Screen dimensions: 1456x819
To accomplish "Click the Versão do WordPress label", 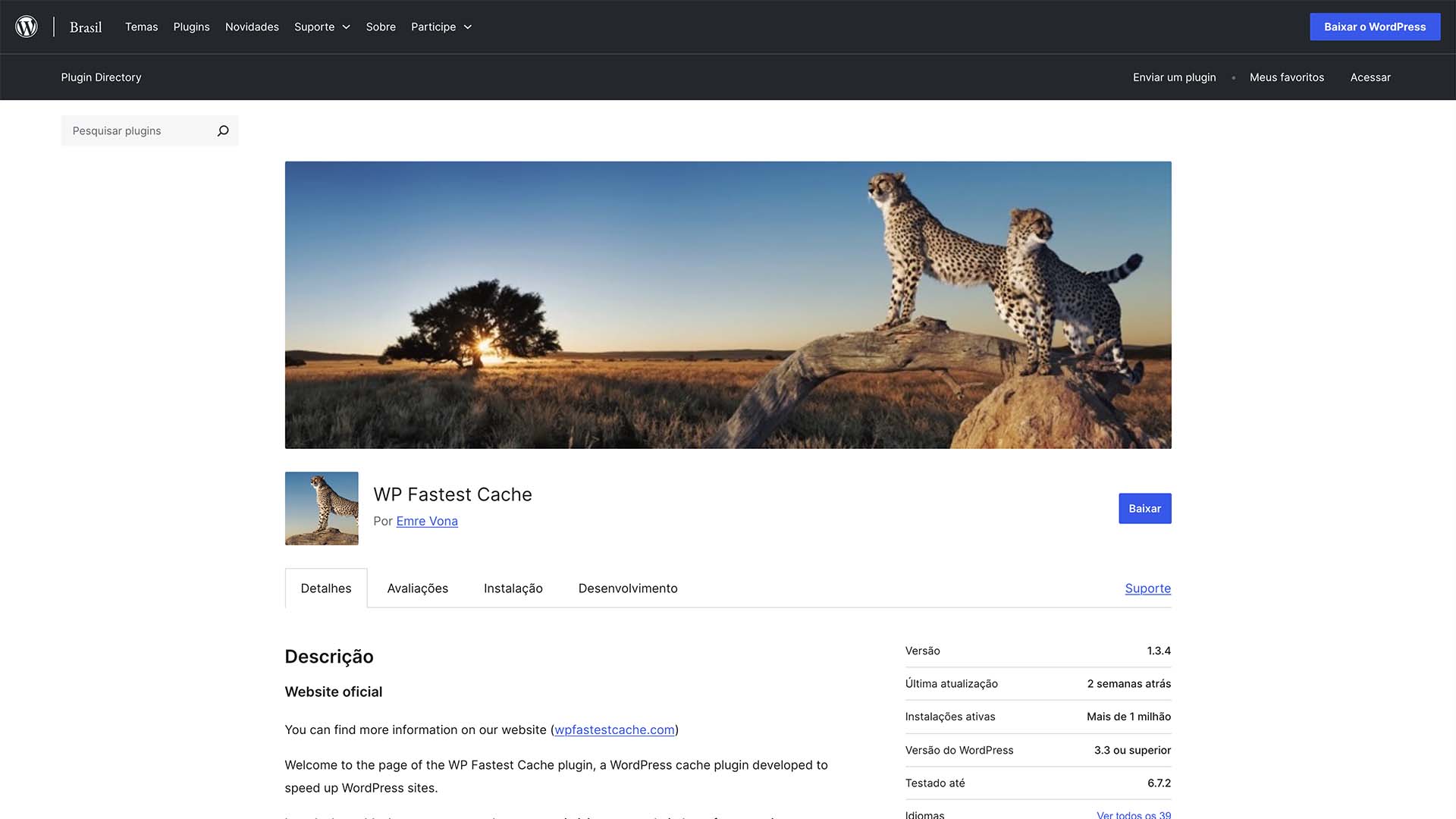I will (x=959, y=750).
